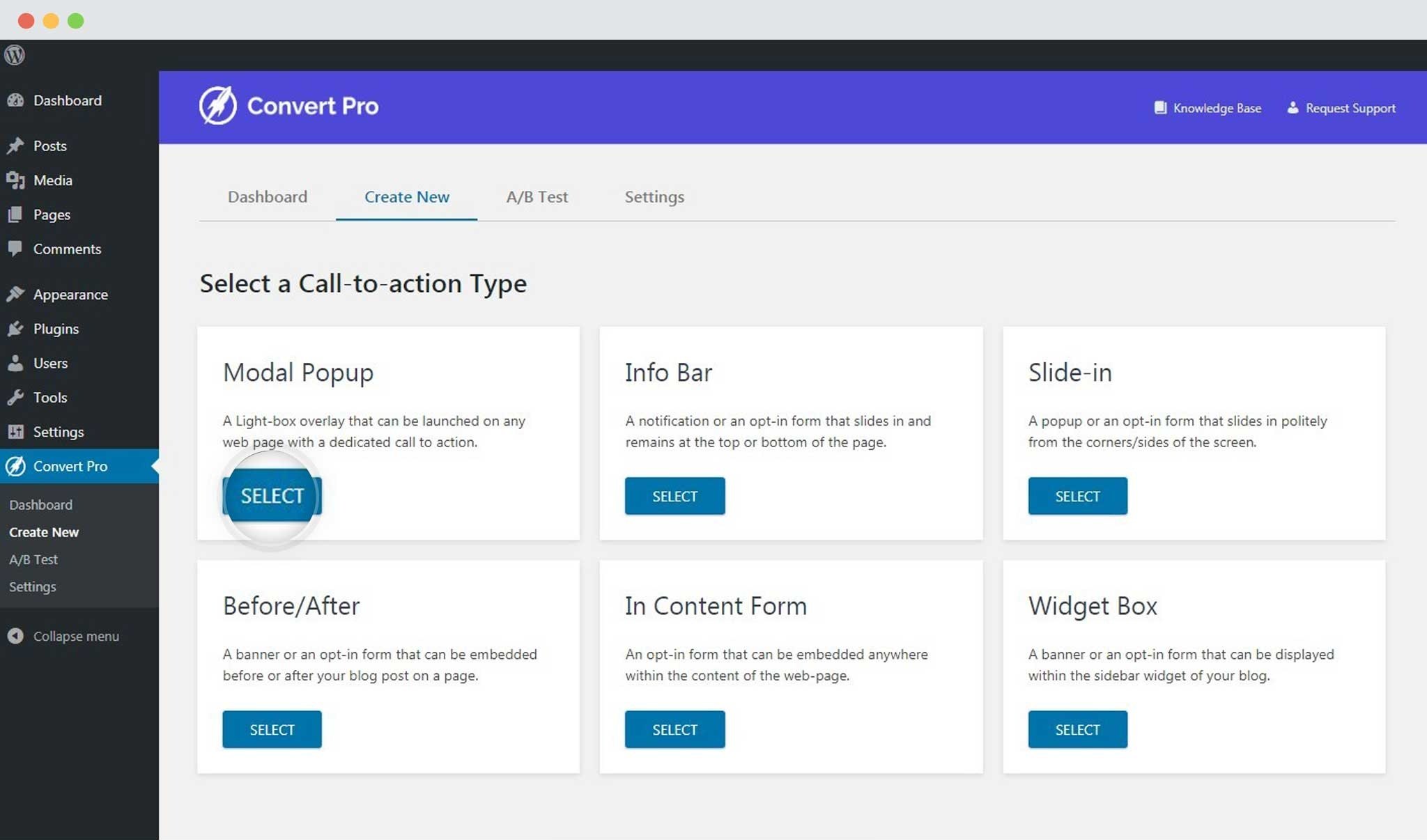Click the Convert Pro header logo
Image resolution: width=1427 pixels, height=840 pixels.
288,106
